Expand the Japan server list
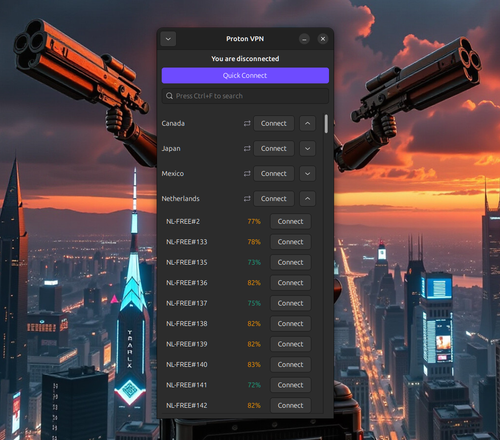The width and height of the screenshot is (500, 440). pos(307,149)
